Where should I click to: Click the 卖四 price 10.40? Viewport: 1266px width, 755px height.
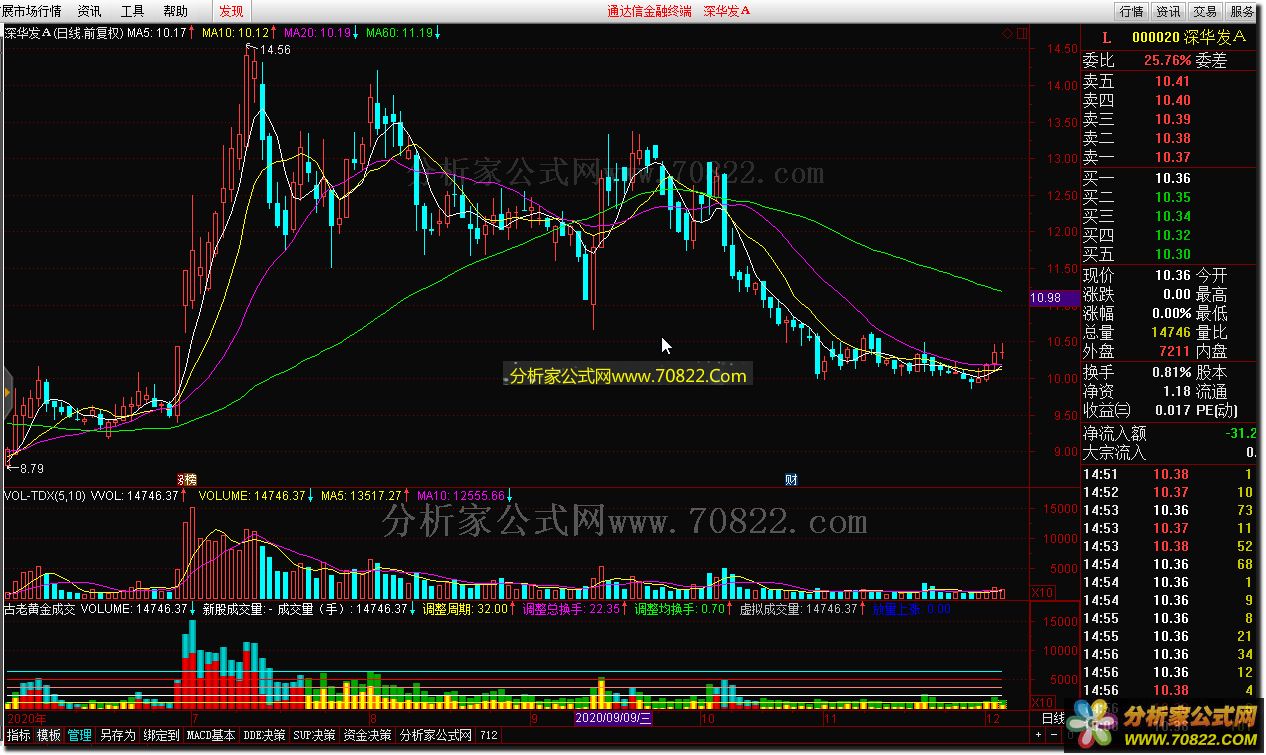(1173, 101)
